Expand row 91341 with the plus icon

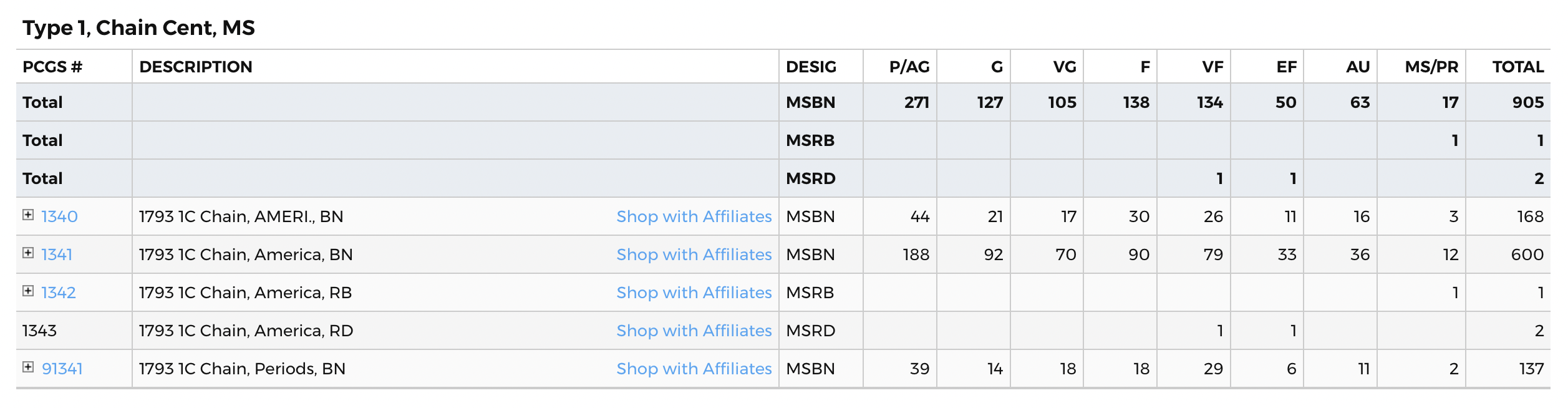point(28,367)
